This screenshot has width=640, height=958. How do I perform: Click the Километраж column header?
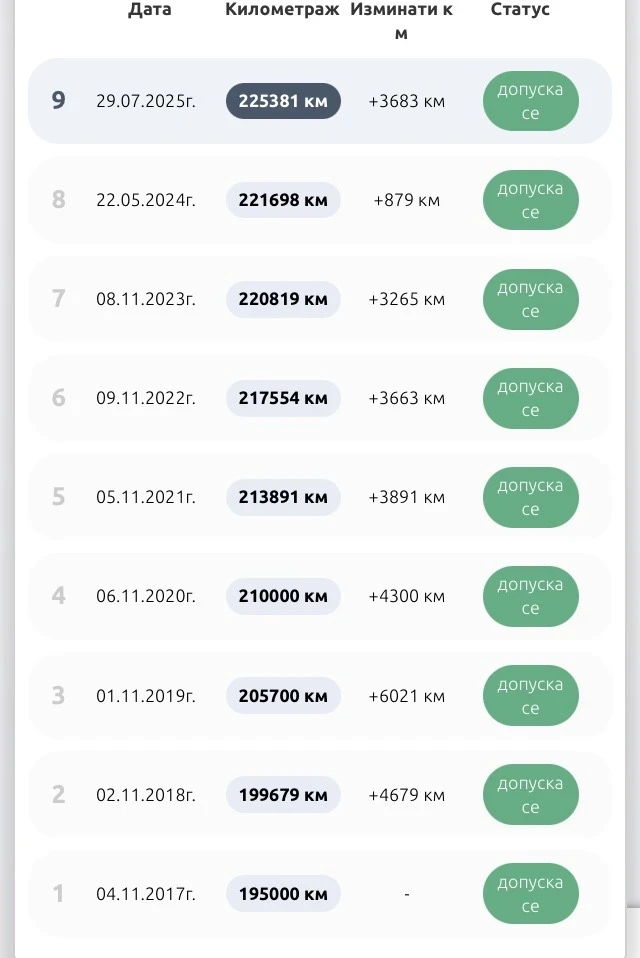[x=283, y=10]
